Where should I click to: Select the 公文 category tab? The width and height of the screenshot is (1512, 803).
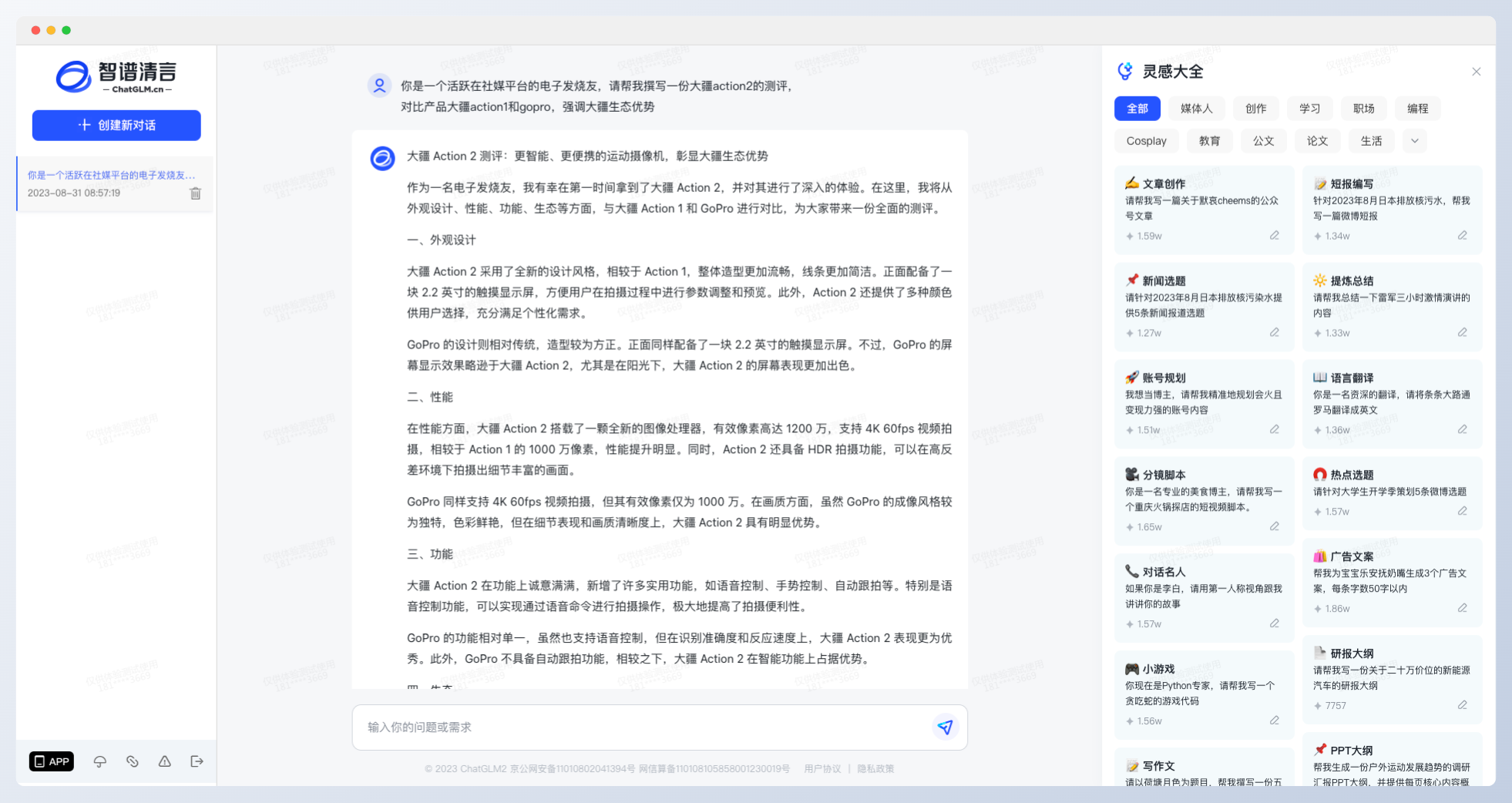click(x=1264, y=141)
